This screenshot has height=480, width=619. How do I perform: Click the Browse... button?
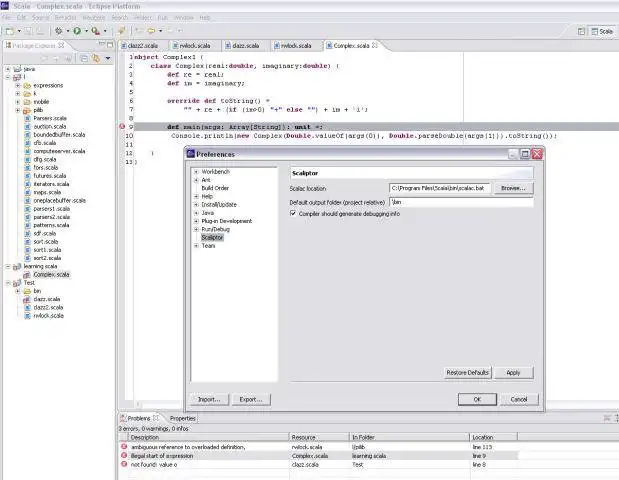513,188
